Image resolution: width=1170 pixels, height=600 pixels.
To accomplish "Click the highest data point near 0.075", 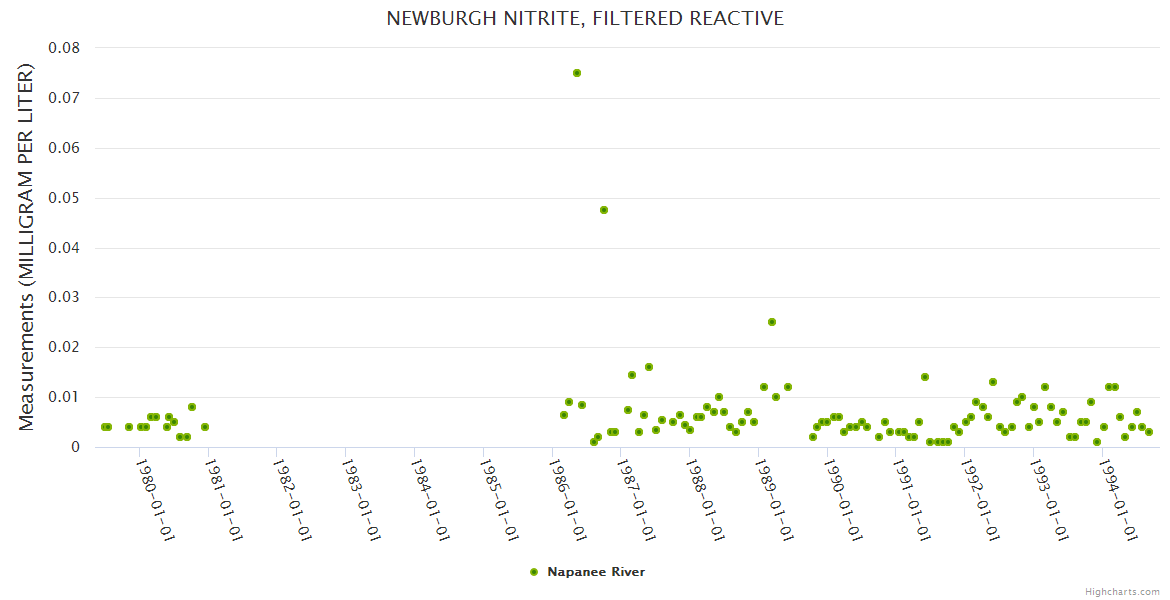I will point(577,73).
